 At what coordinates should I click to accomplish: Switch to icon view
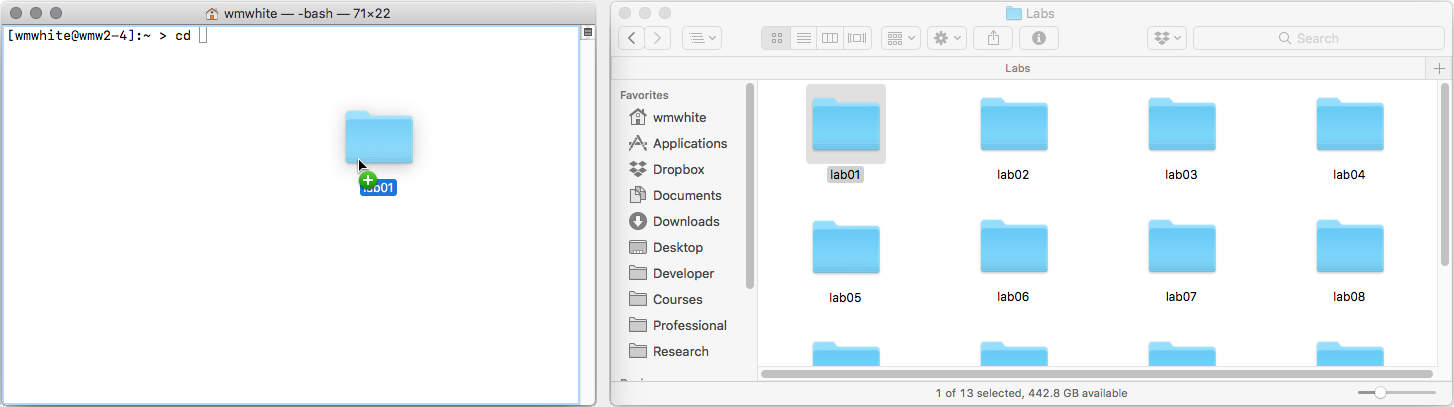pos(776,38)
